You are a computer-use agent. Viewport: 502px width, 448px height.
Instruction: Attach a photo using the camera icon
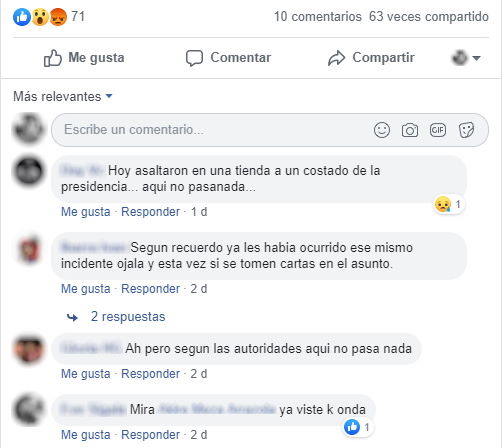(x=410, y=130)
